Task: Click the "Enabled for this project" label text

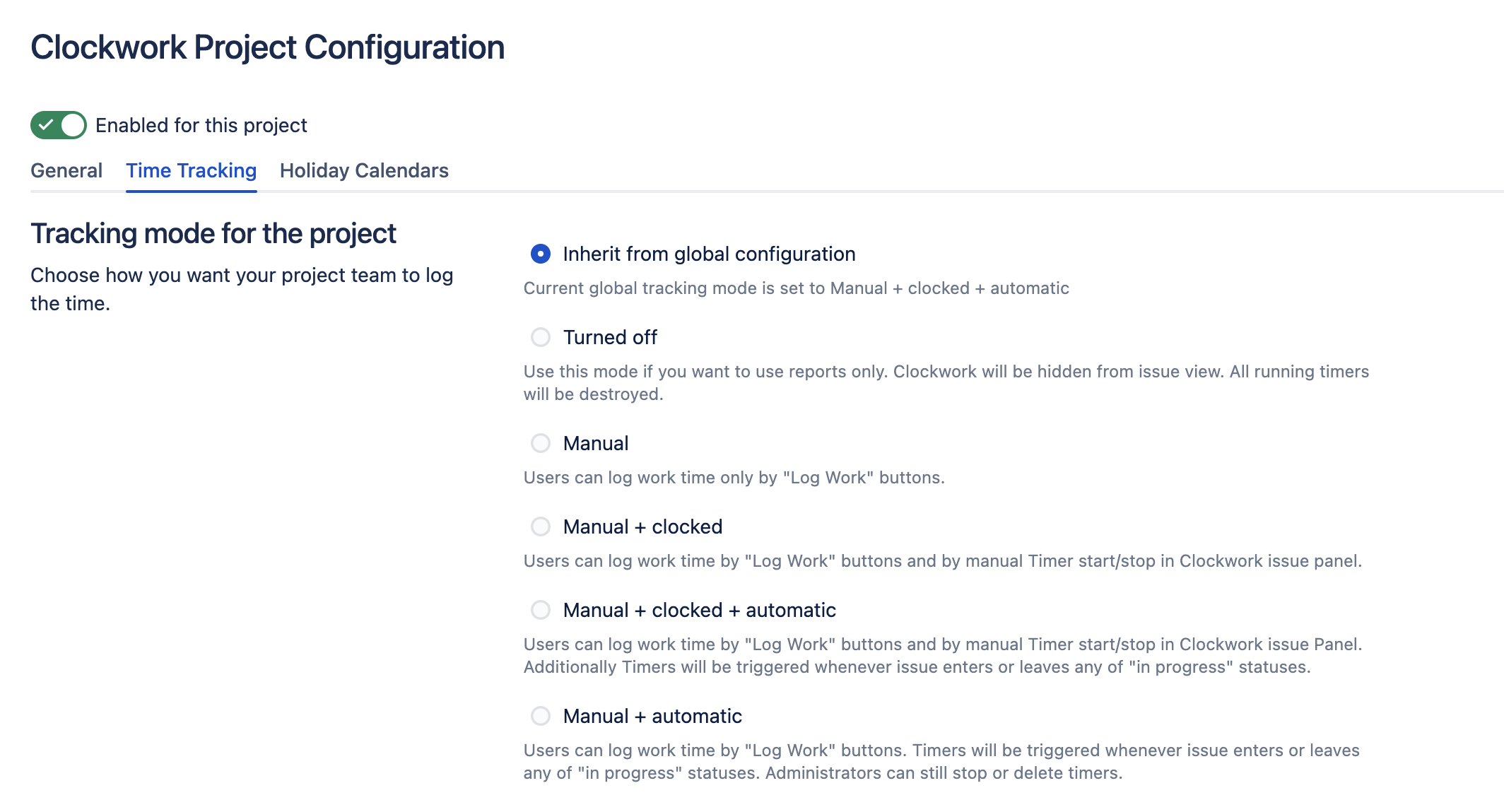Action: (x=201, y=125)
